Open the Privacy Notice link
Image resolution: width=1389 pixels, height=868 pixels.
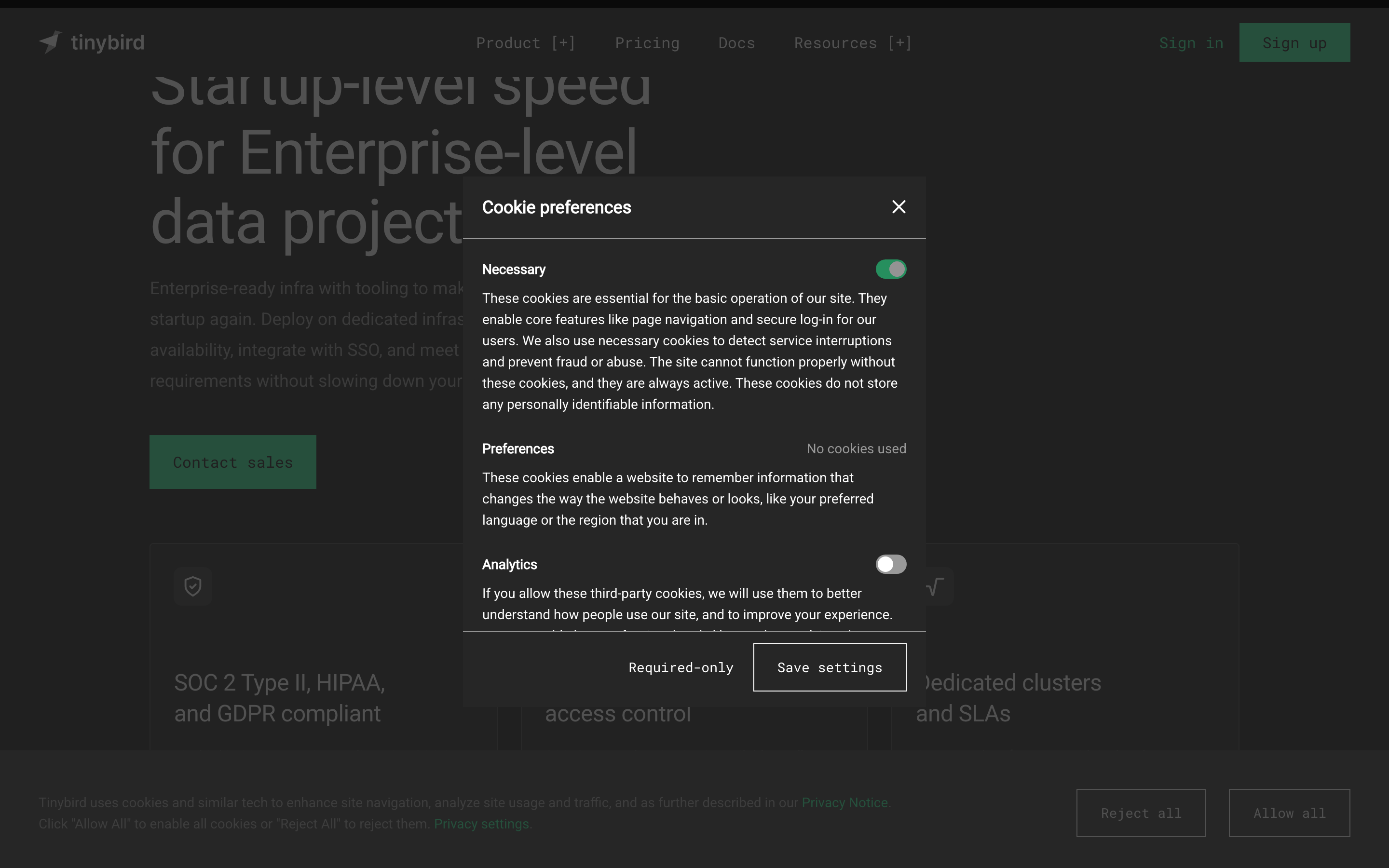(x=844, y=802)
